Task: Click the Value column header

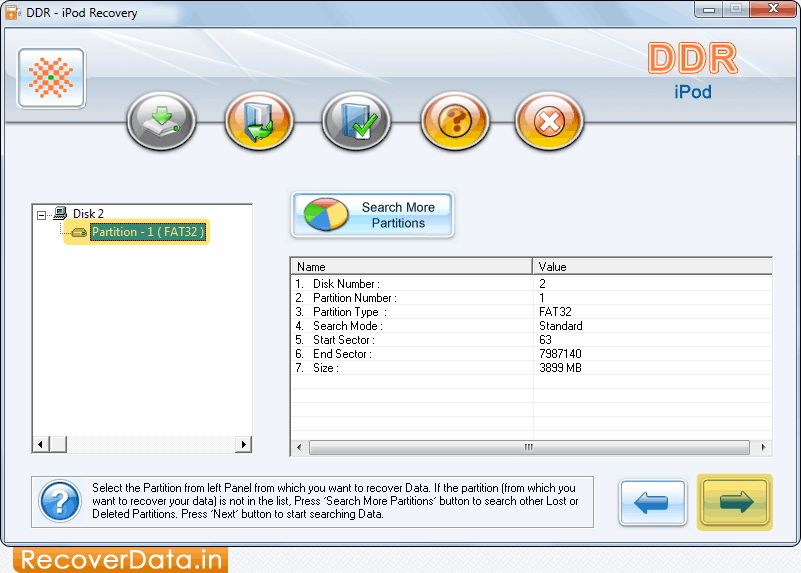Action: [x=652, y=267]
